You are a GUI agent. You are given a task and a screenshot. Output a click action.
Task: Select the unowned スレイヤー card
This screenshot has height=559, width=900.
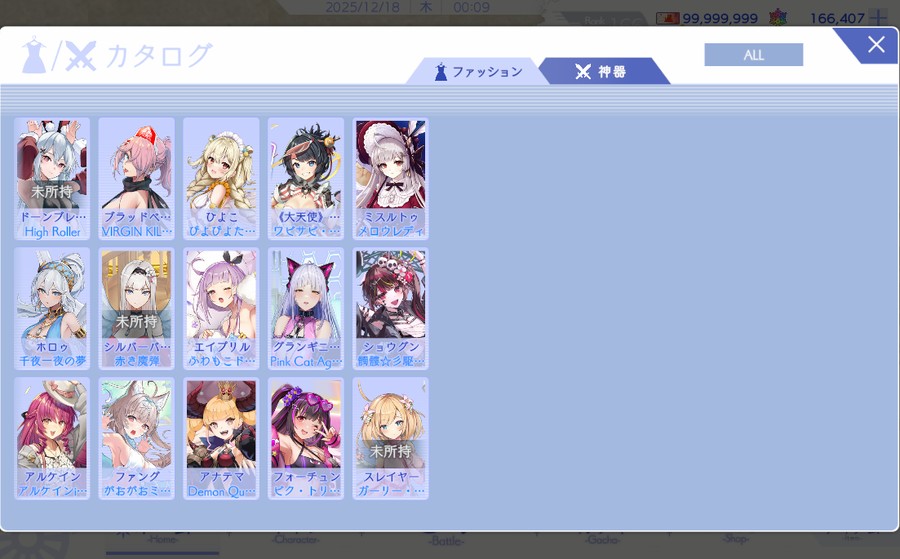coord(390,438)
